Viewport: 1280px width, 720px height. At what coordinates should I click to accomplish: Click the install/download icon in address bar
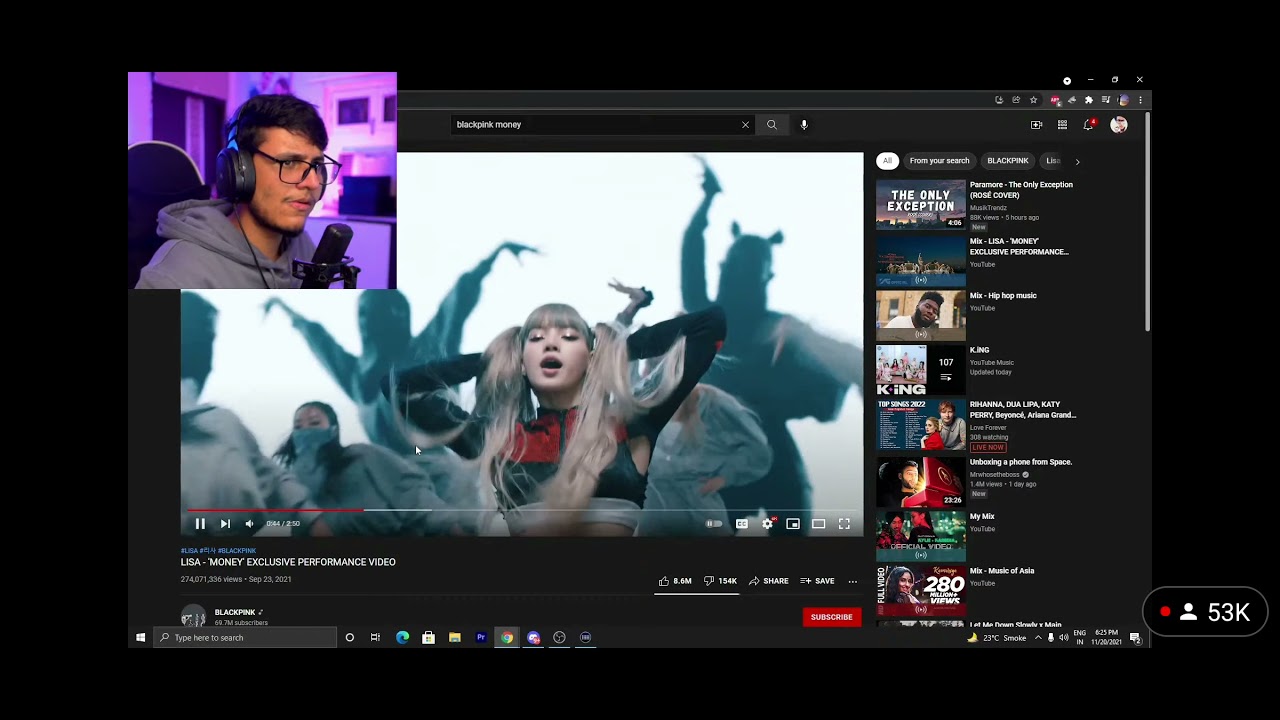pyautogui.click(x=999, y=100)
